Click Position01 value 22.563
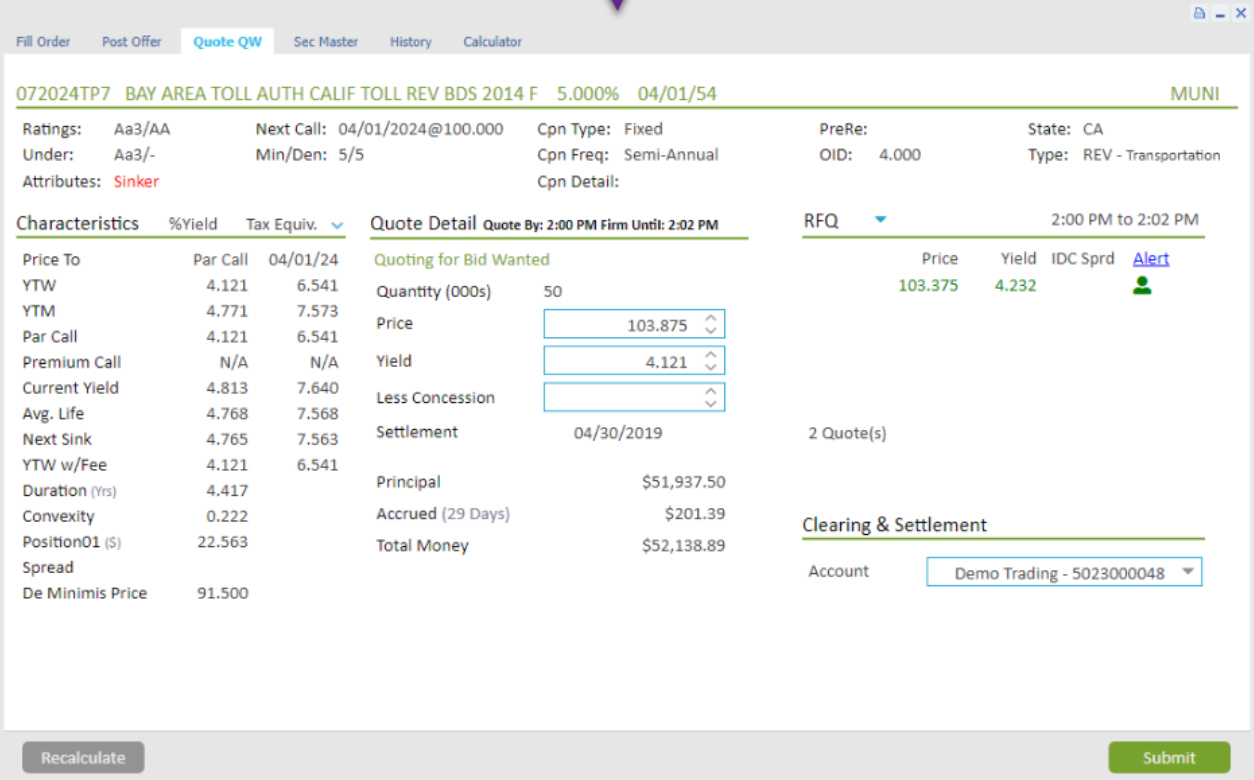The width and height of the screenshot is (1254, 780). tap(222, 542)
